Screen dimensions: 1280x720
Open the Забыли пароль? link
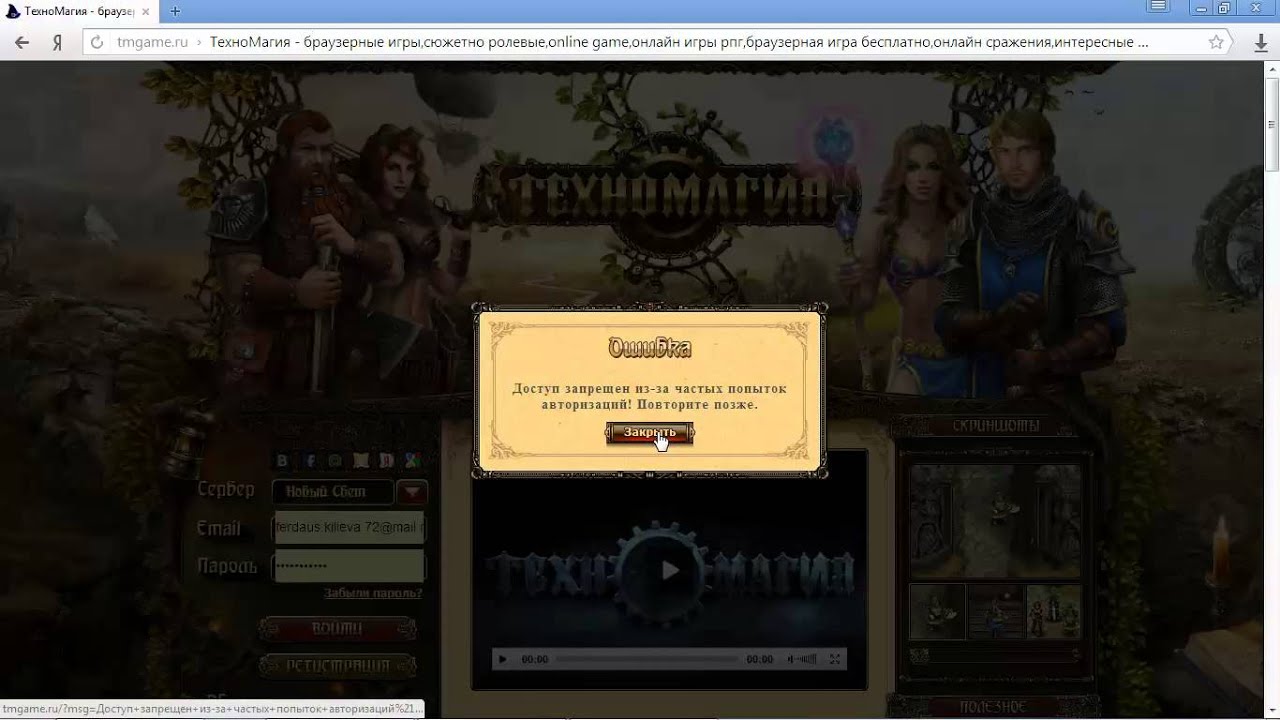[x=373, y=593]
